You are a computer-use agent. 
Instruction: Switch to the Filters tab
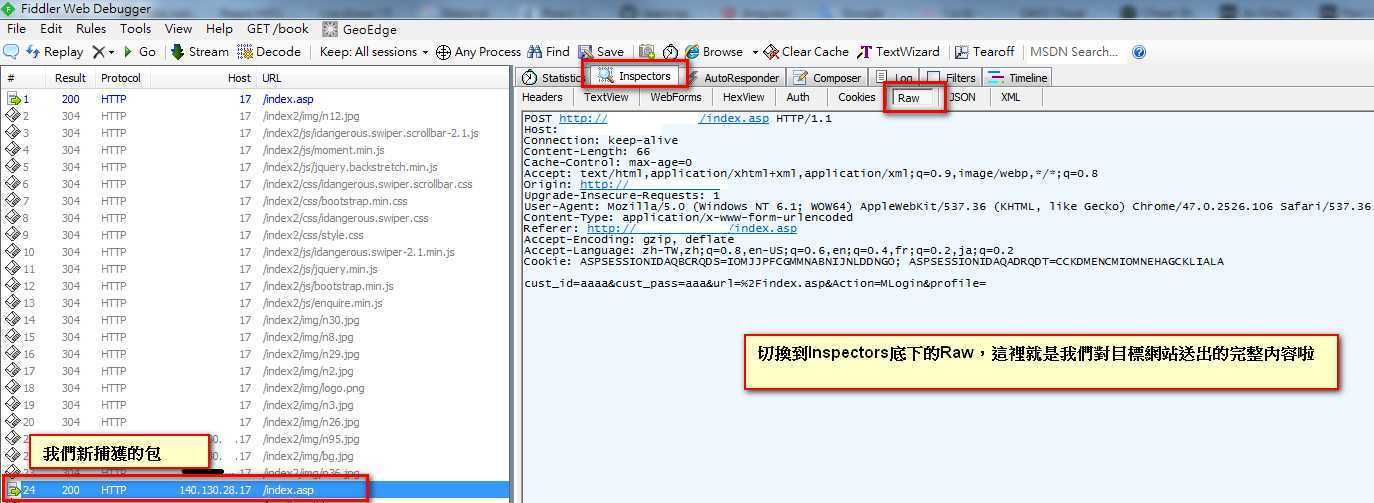(952, 77)
